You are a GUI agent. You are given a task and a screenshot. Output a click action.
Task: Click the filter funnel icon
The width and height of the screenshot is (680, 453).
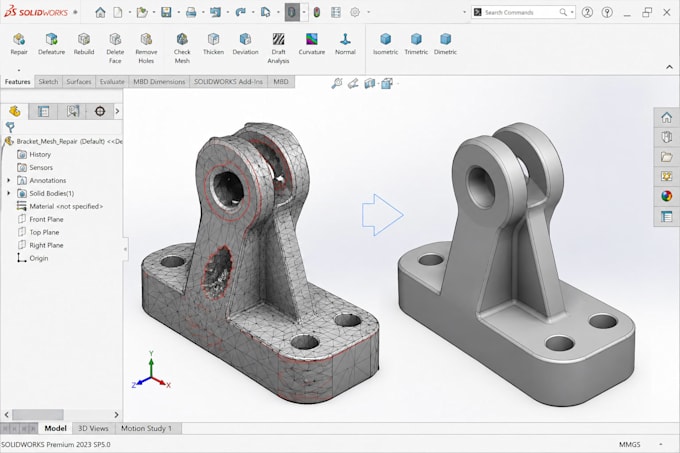(x=10, y=127)
